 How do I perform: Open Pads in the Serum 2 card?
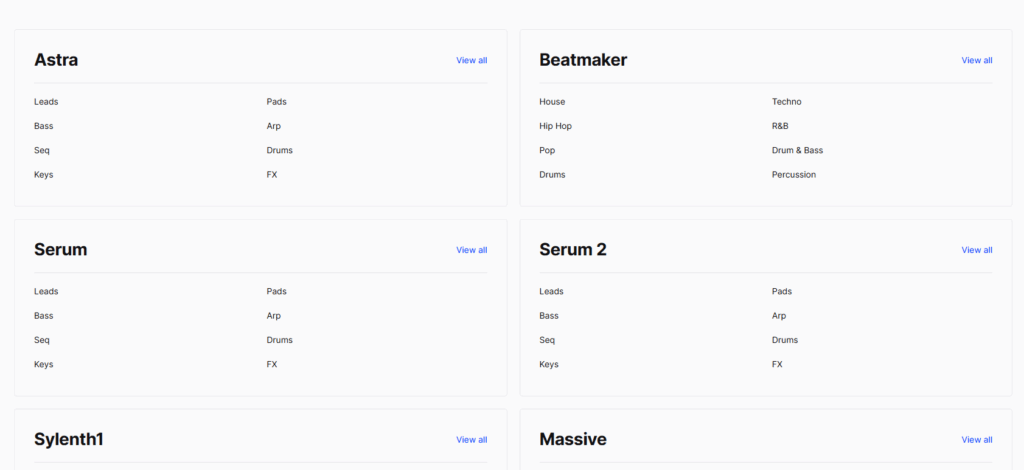(x=782, y=292)
